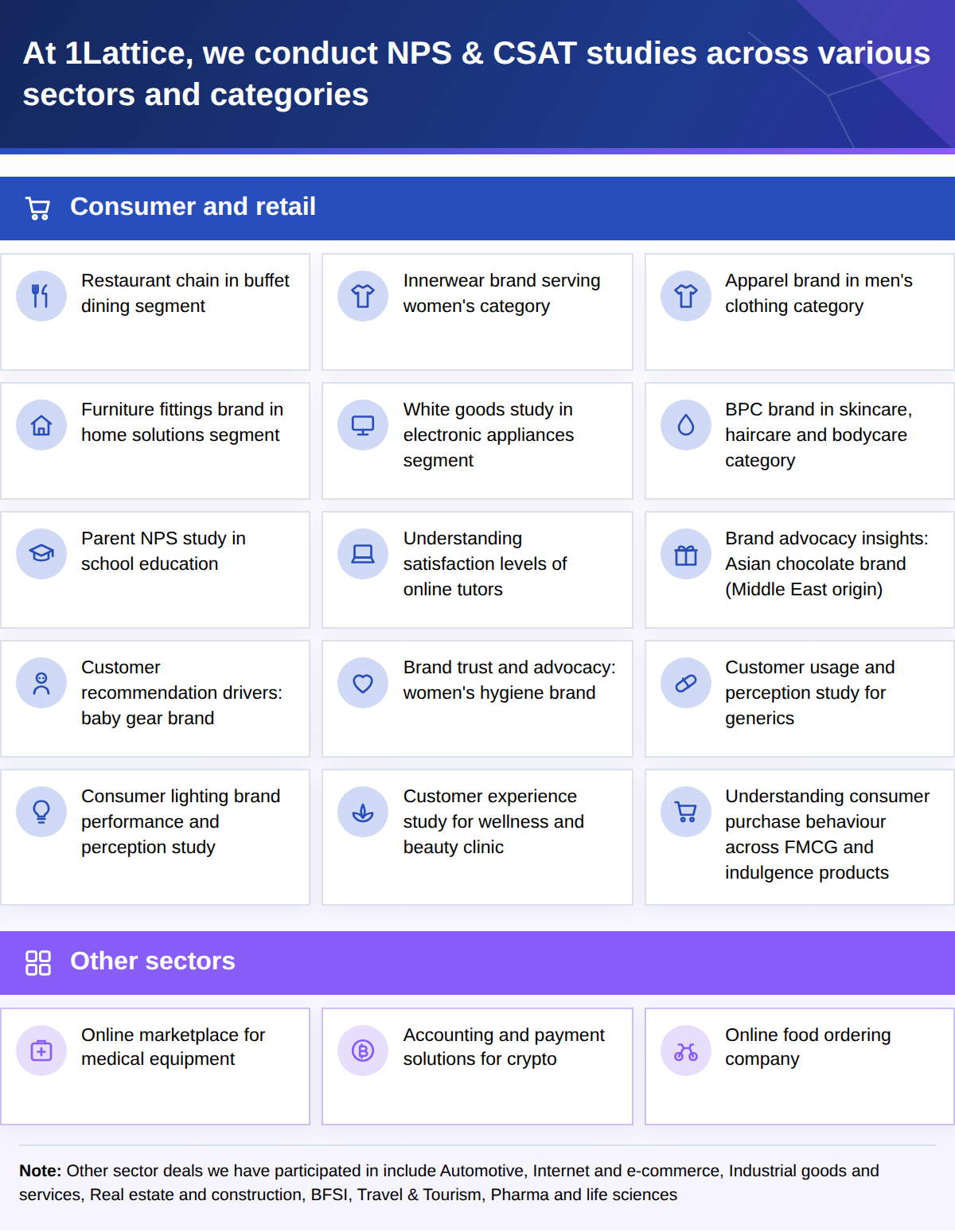Click the house icon for Furniture fittings brand
Image resolution: width=955 pixels, height=1232 pixels.
pyautogui.click(x=41, y=425)
